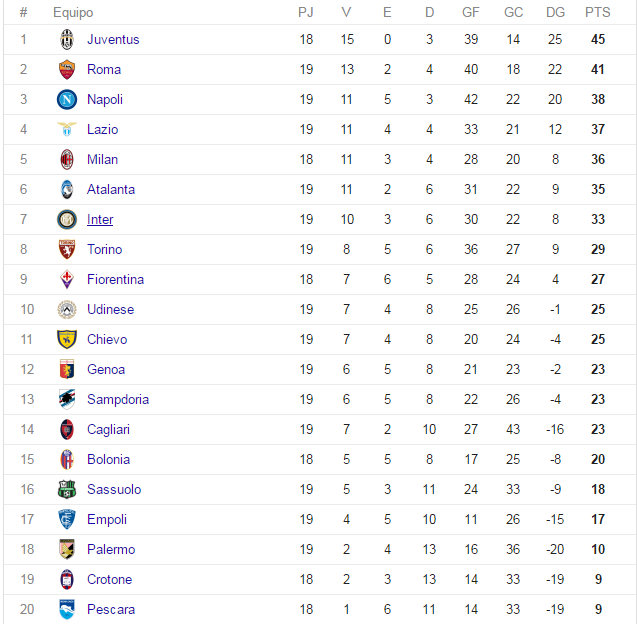This screenshot has height=644, width=637.
Task: Click the Napoli club logo
Action: (67, 99)
